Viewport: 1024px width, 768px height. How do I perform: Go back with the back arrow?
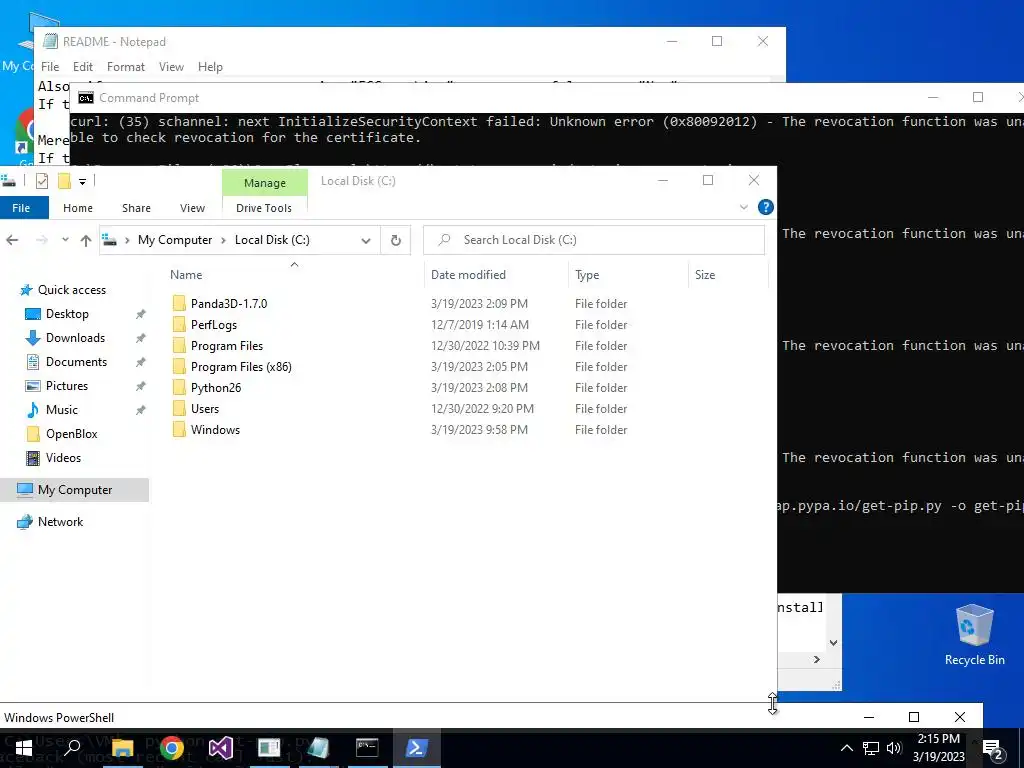point(12,240)
